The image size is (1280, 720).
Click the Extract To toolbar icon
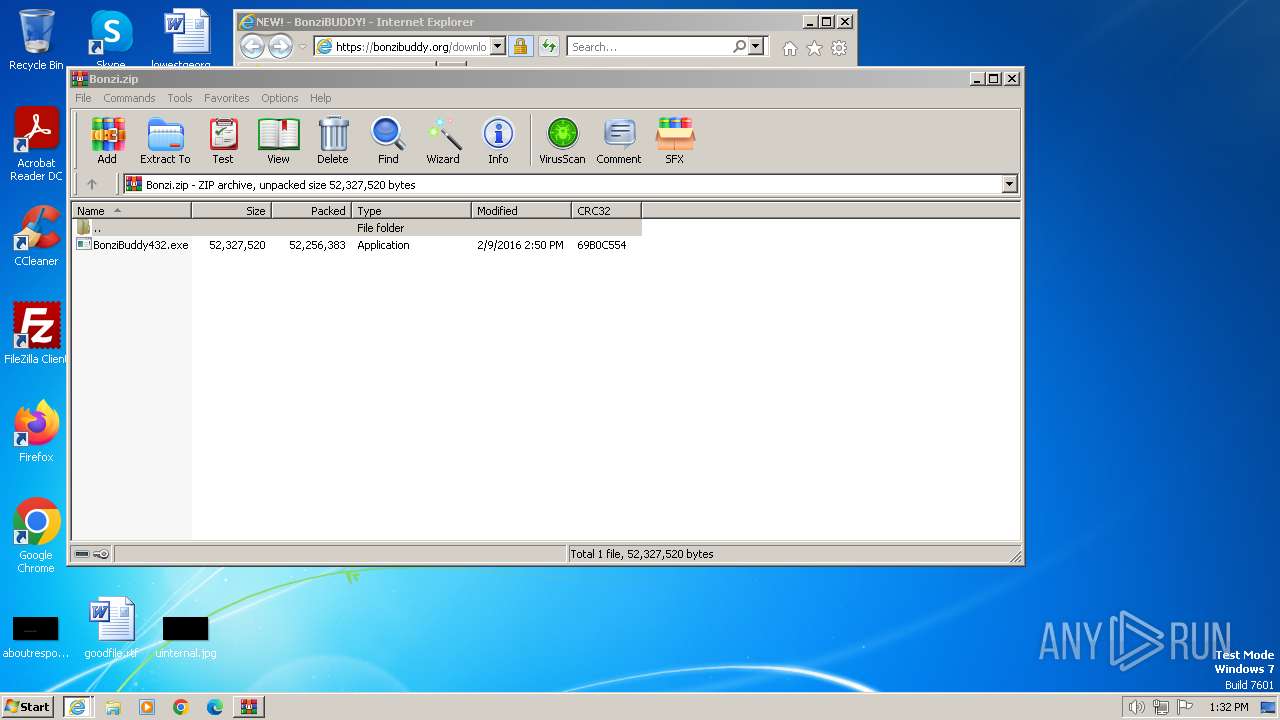pyautogui.click(x=165, y=141)
